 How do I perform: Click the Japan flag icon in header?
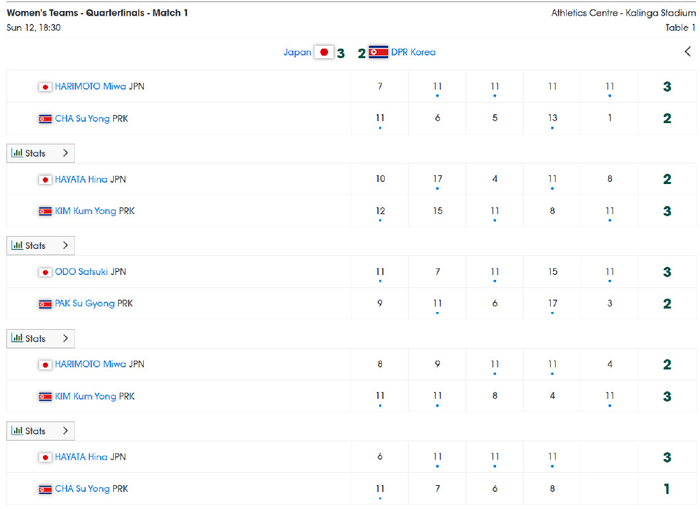(324, 52)
